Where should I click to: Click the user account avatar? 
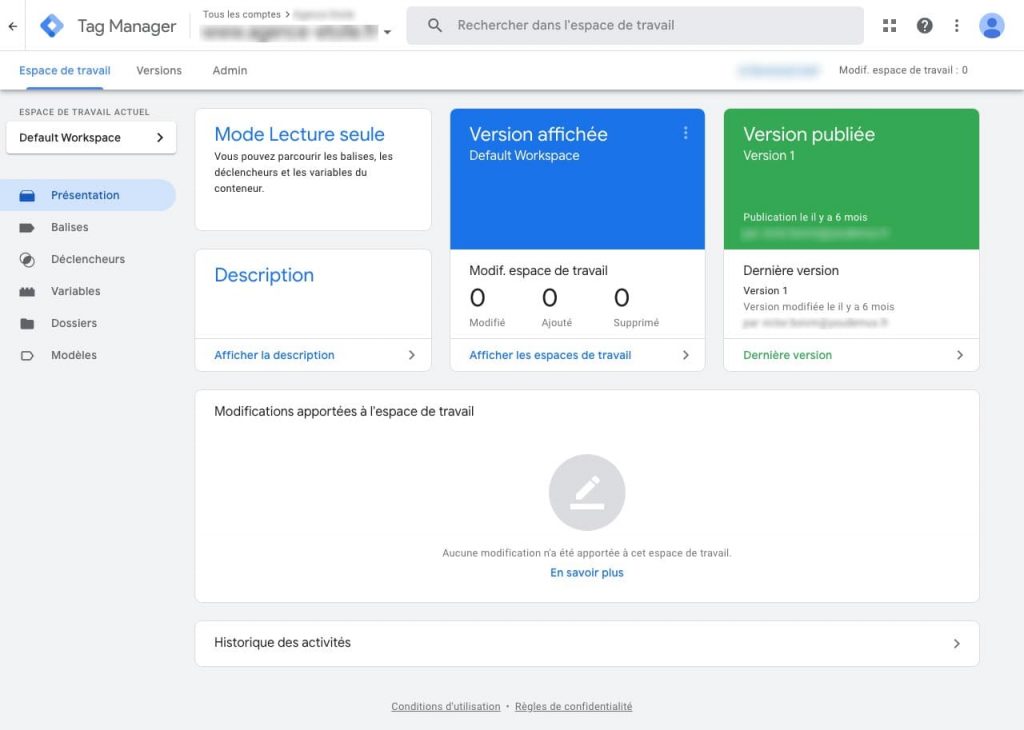(x=991, y=26)
